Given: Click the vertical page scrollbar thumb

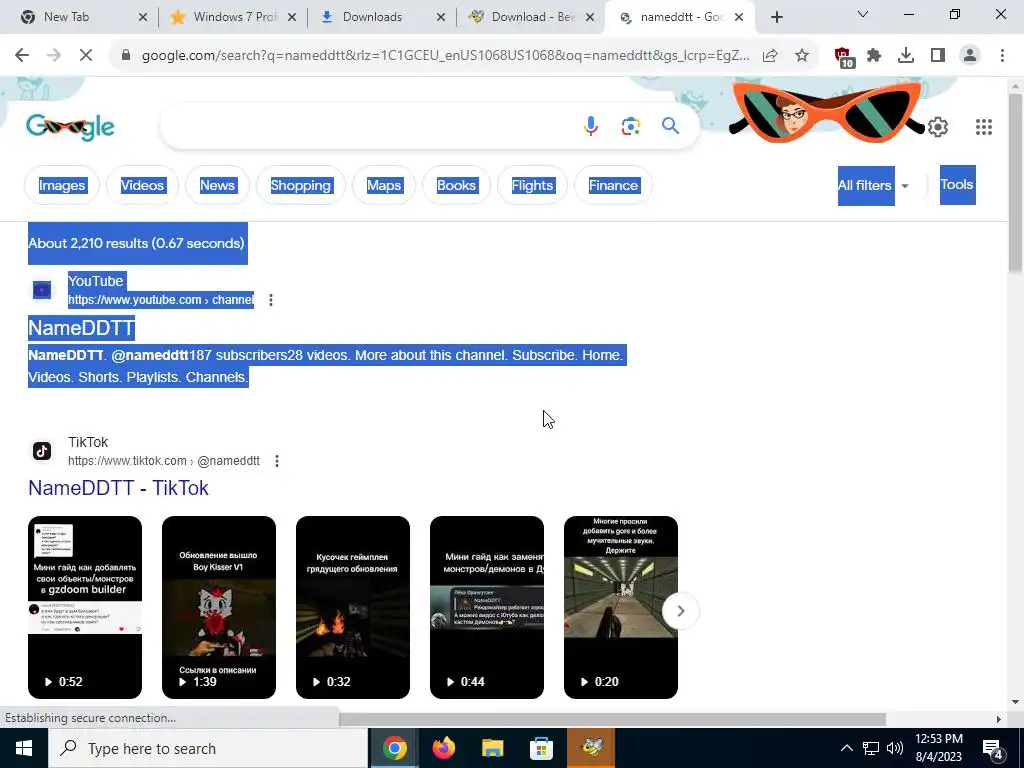Looking at the screenshot, I should [1016, 183].
